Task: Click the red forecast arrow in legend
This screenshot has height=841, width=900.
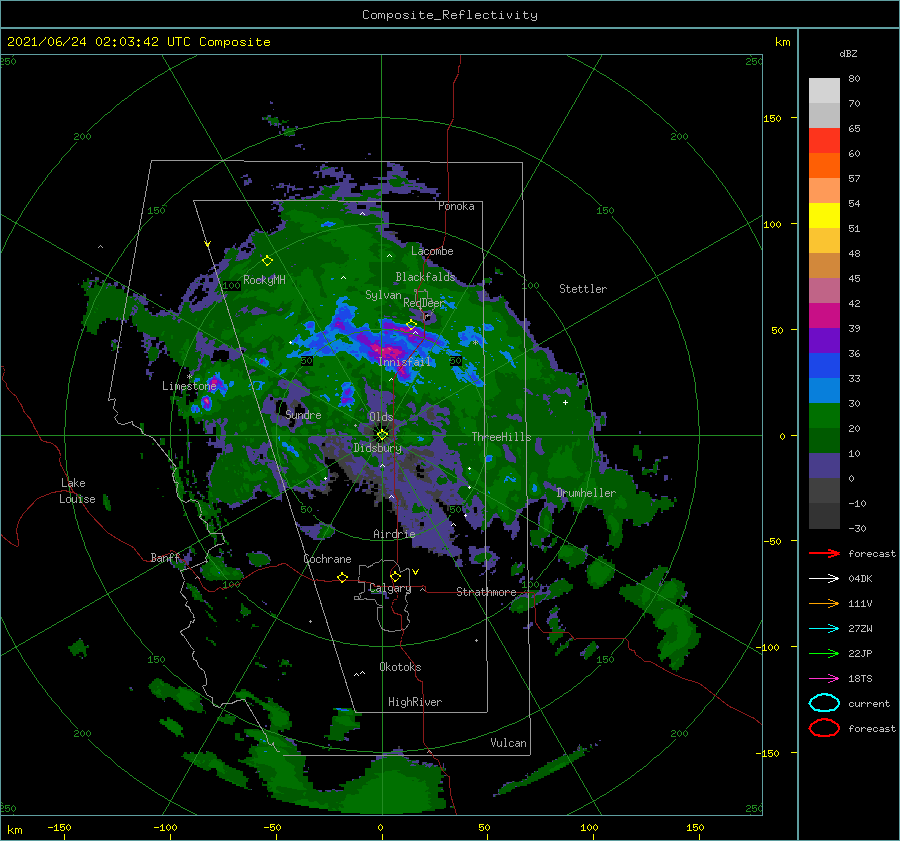Action: click(824, 553)
